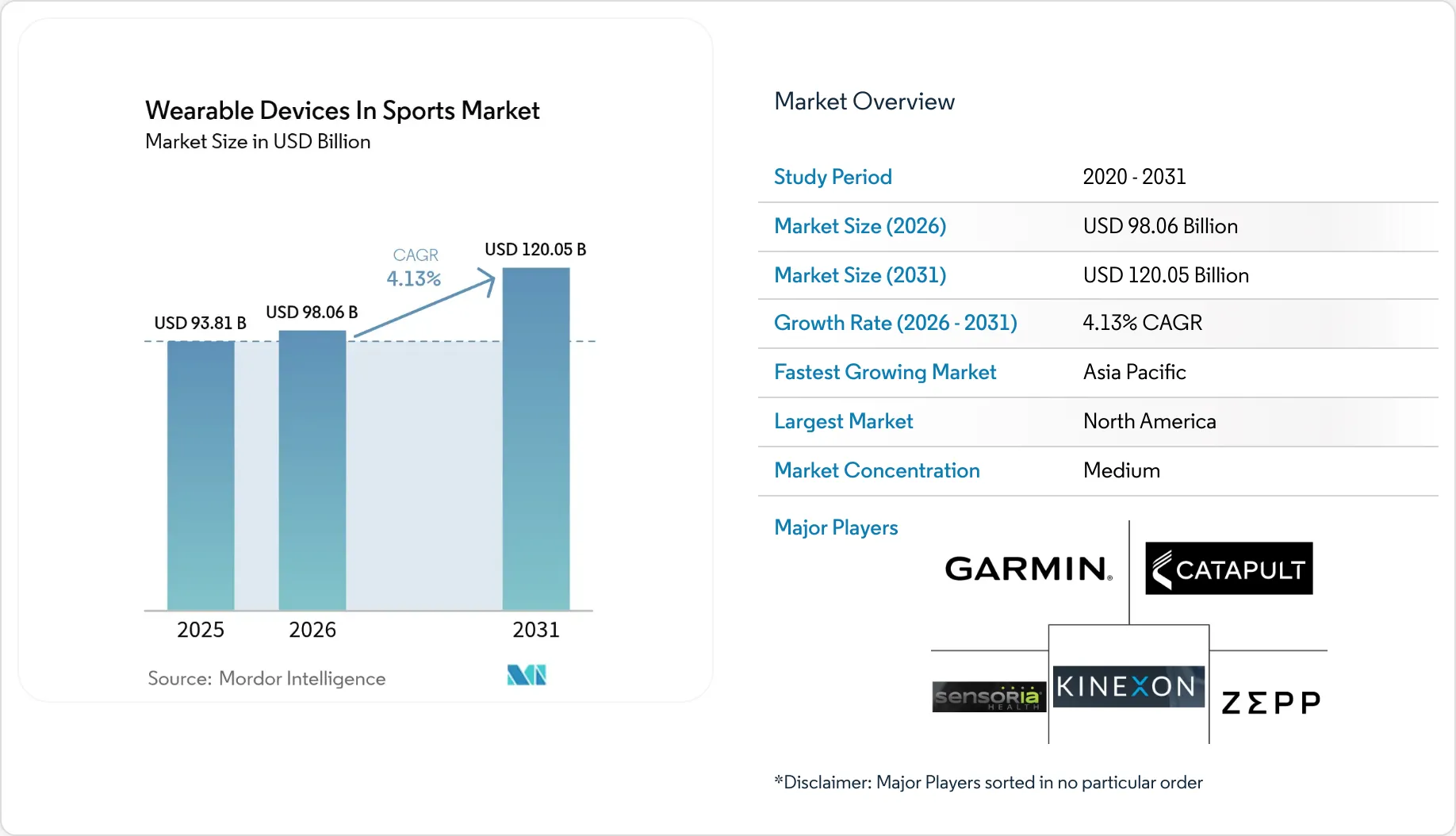The height and width of the screenshot is (836, 1456).
Task: Click the 2031 market size bar
Action: coord(536,439)
